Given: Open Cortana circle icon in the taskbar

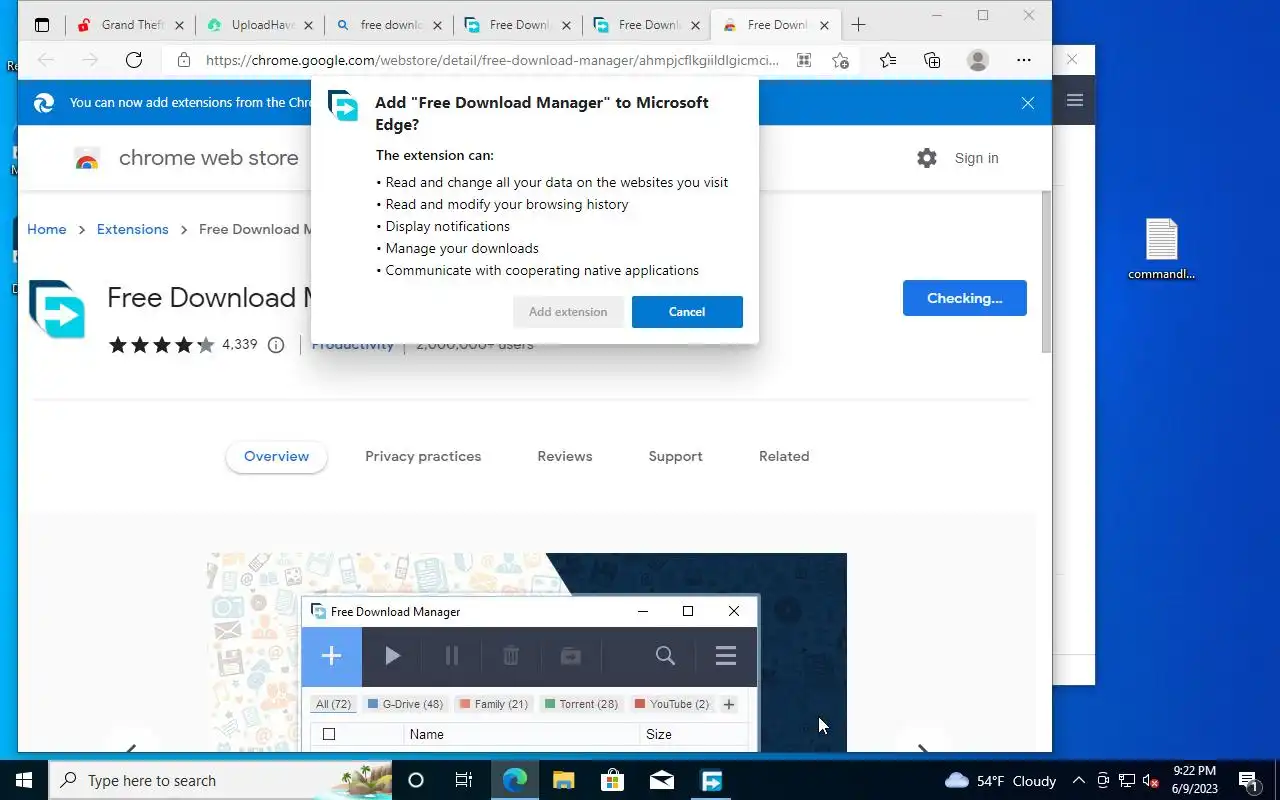Looking at the screenshot, I should (416, 780).
